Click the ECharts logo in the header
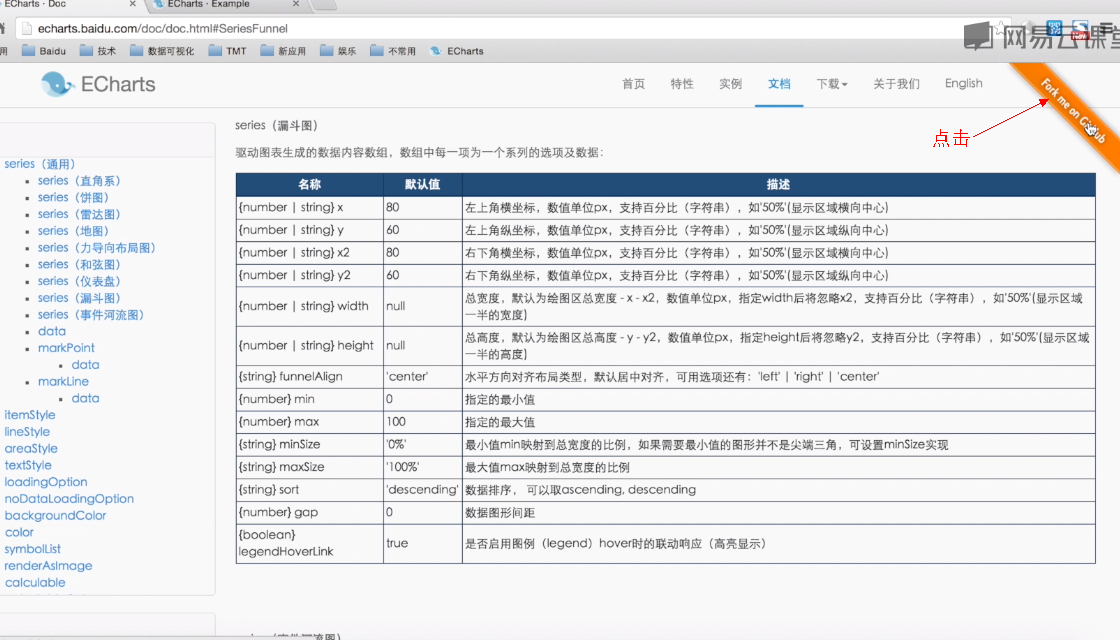1120x640 pixels. tap(98, 84)
